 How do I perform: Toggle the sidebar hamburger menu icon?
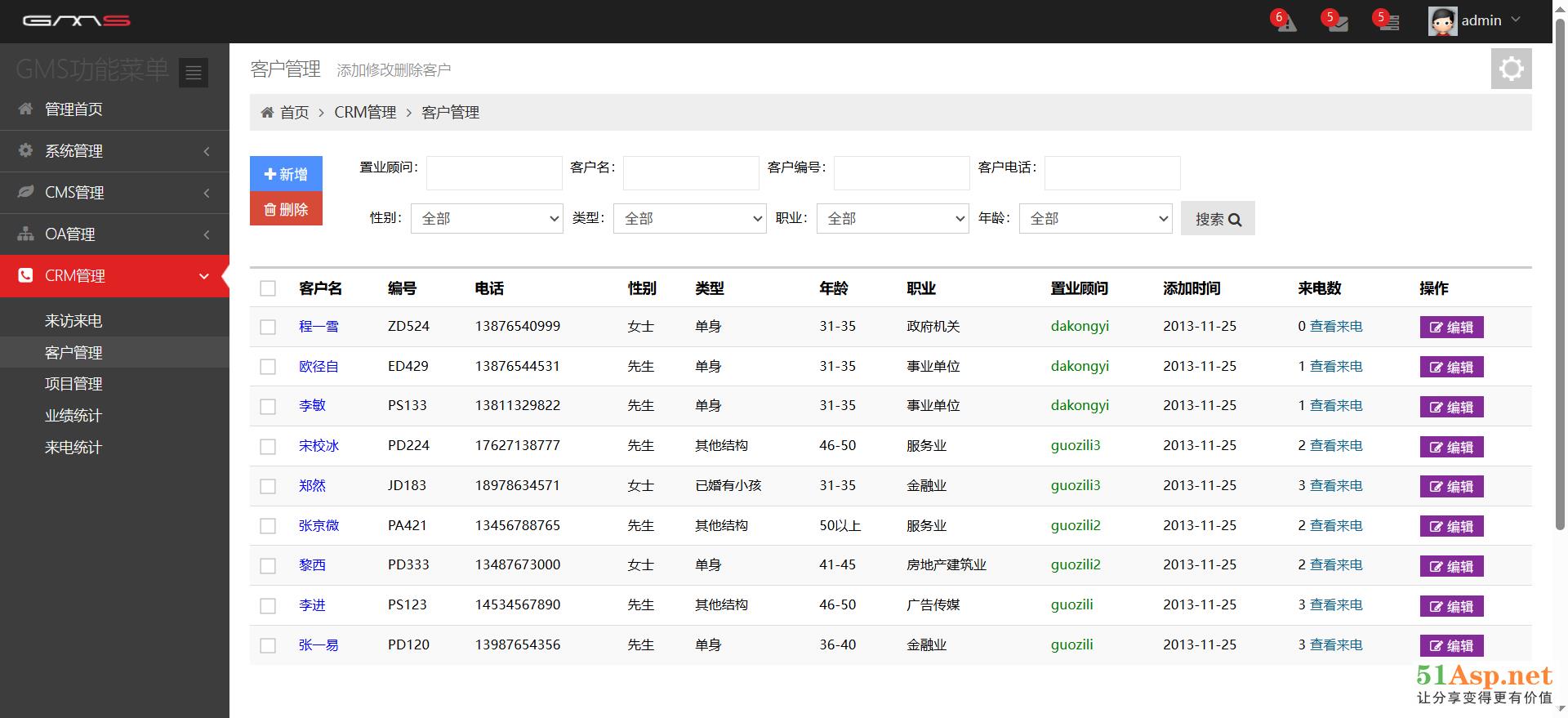click(194, 73)
